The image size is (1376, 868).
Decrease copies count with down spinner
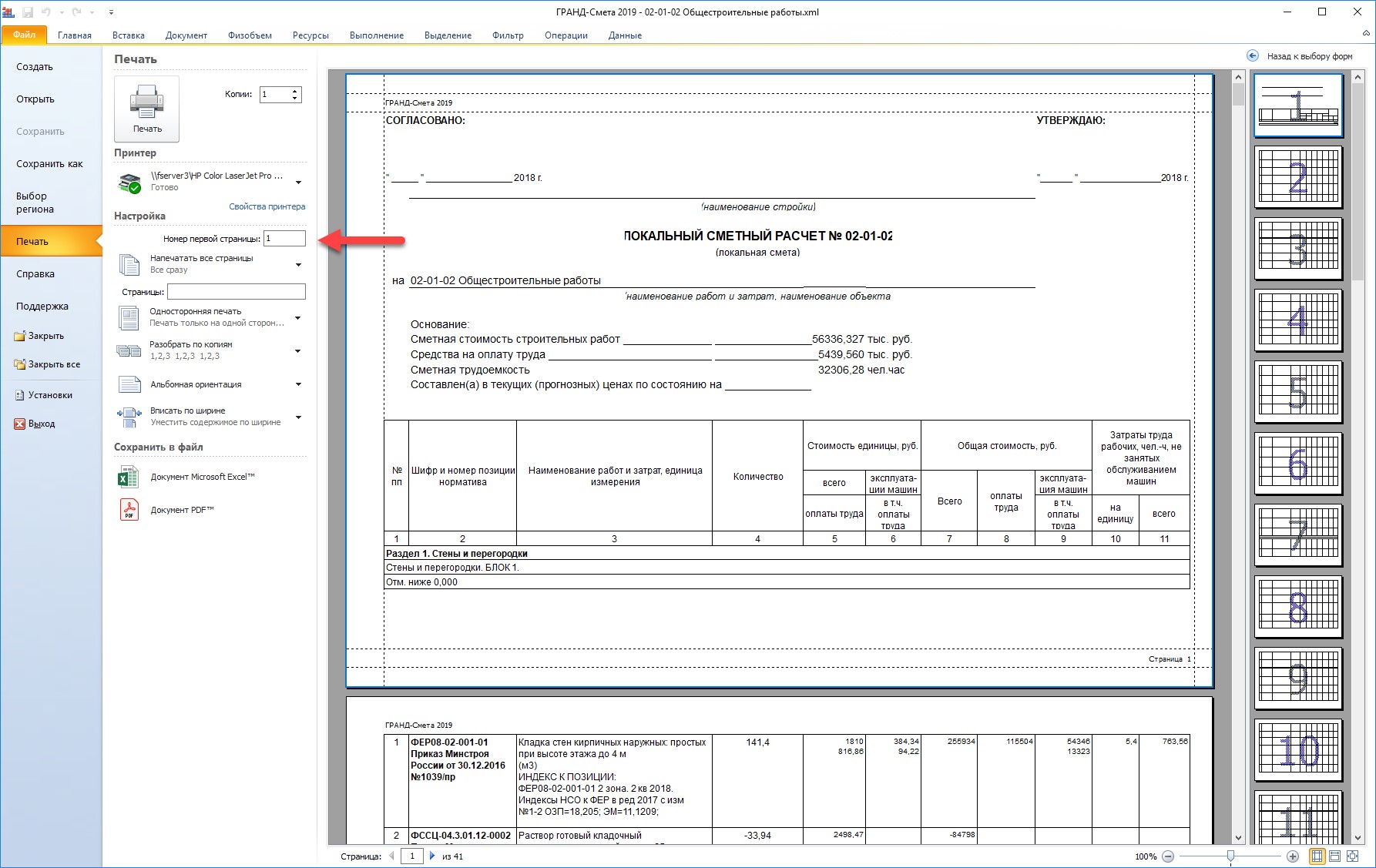coord(295,99)
